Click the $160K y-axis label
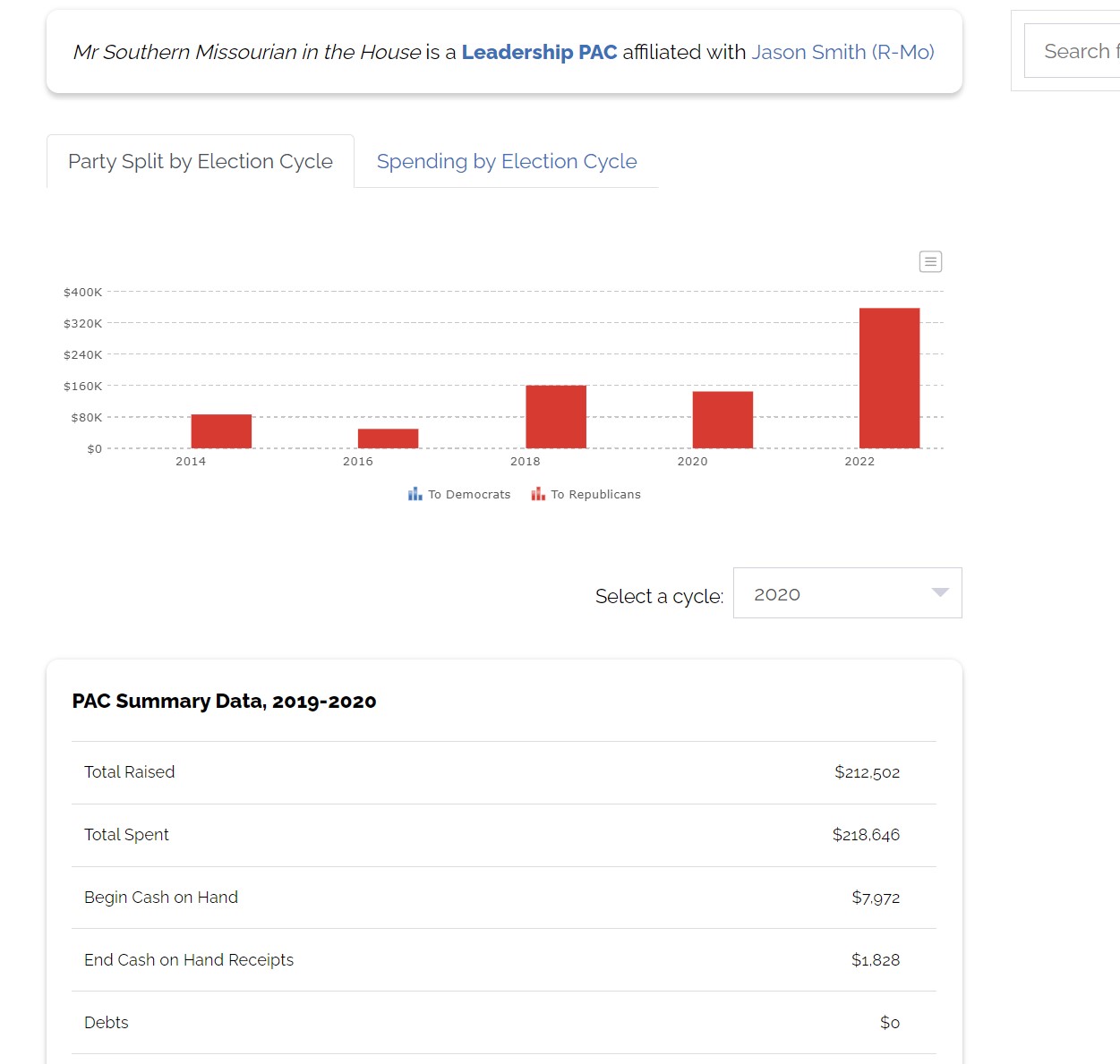Screen dimensions: 1120x1064 83,387
